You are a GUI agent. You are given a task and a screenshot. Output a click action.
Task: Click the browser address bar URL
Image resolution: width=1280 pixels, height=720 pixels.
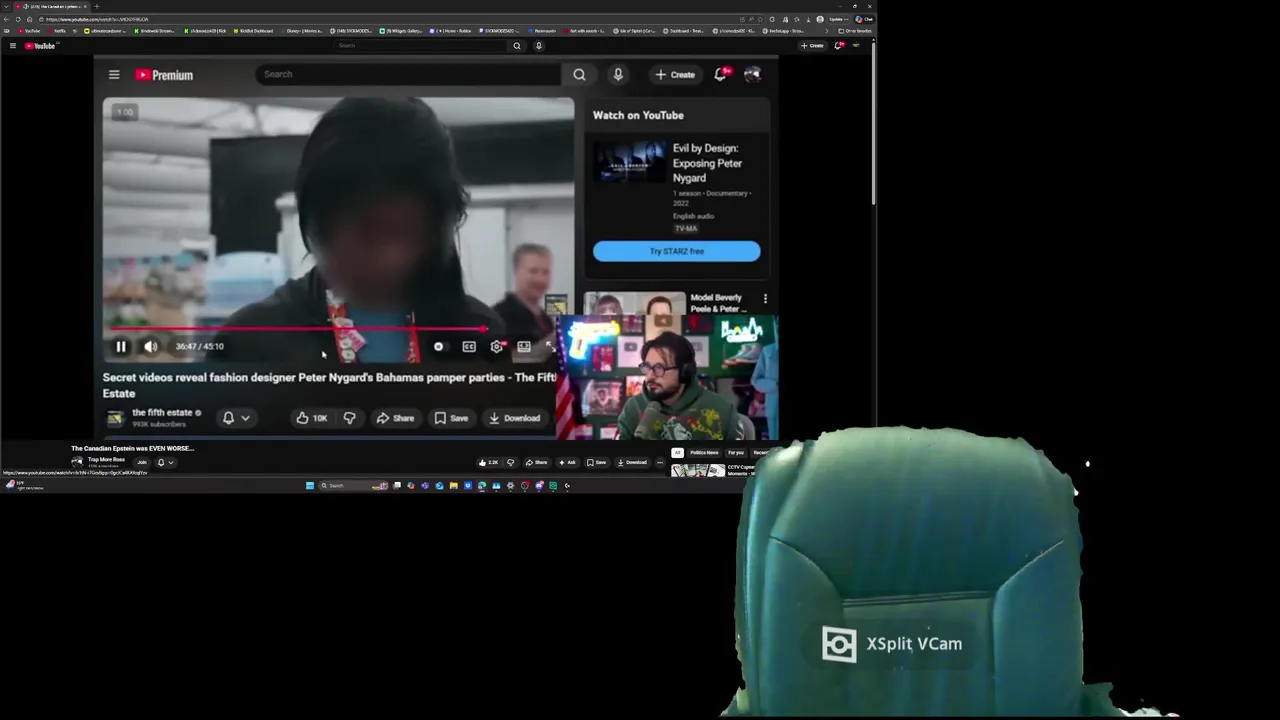[x=97, y=19]
